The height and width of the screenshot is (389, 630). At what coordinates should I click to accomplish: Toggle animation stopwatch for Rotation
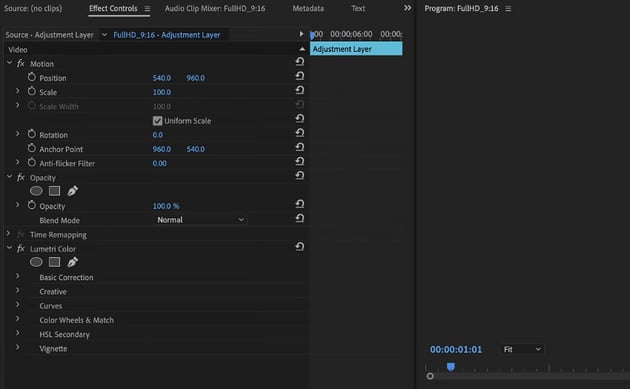(32, 134)
